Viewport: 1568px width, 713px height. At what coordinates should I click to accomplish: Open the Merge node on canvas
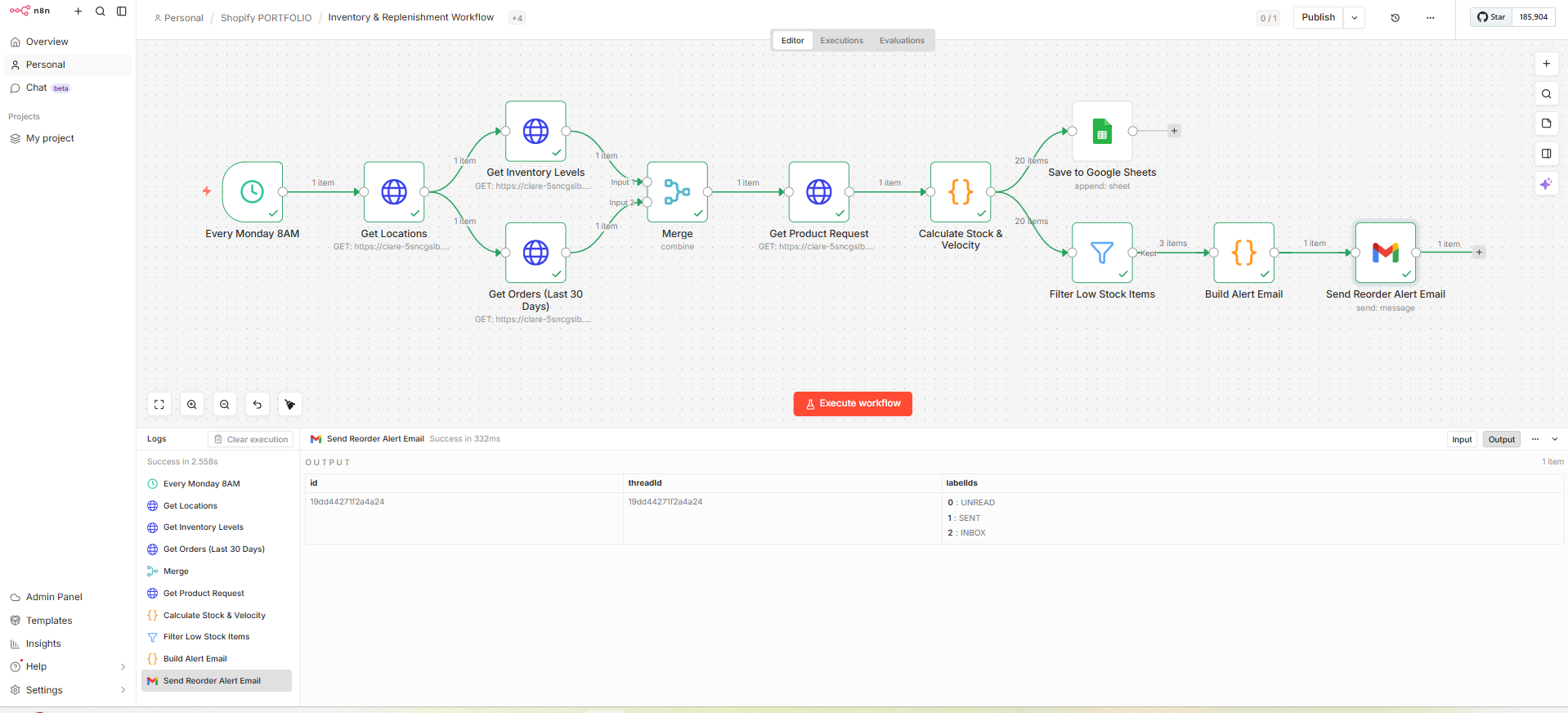point(677,192)
